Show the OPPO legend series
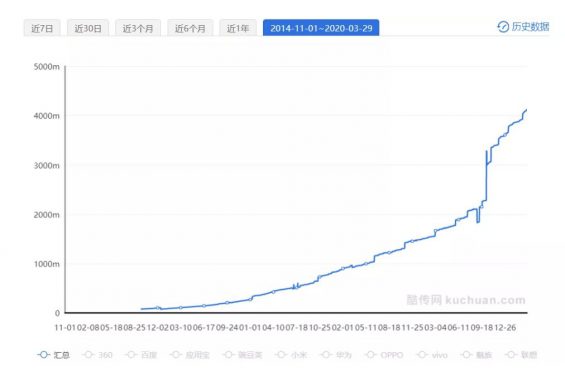 point(384,355)
